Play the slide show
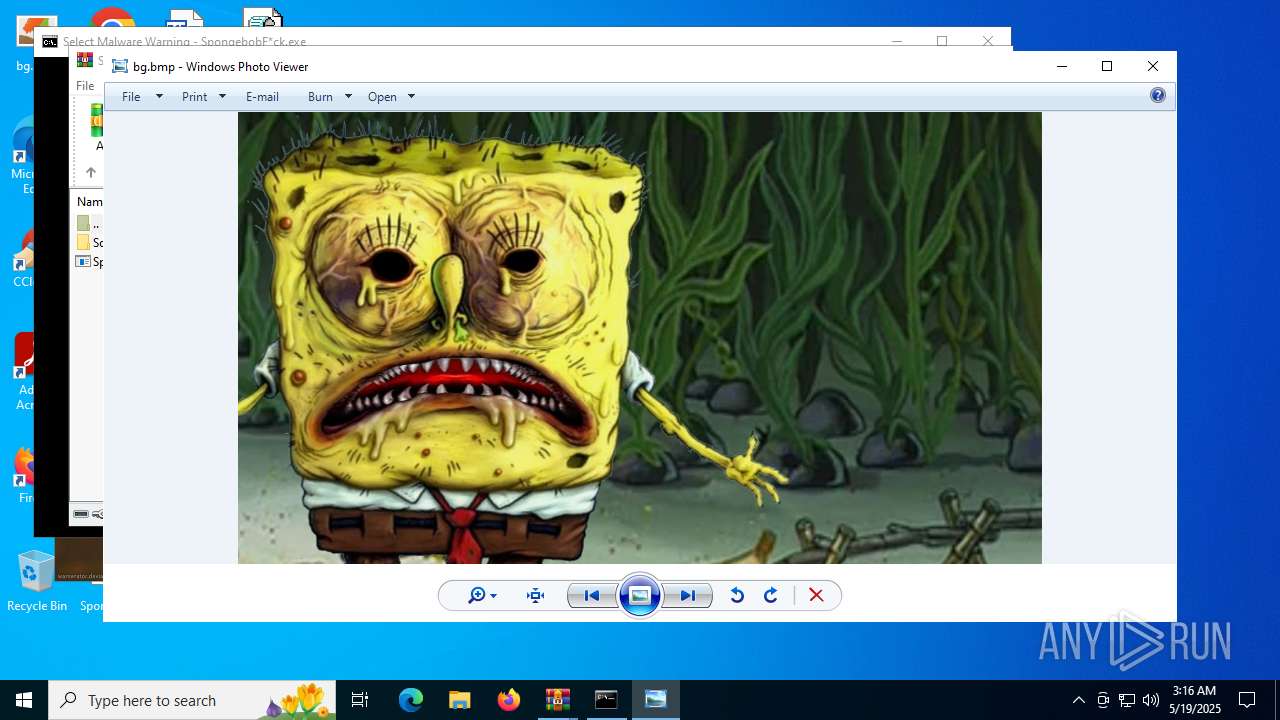 [x=640, y=596]
